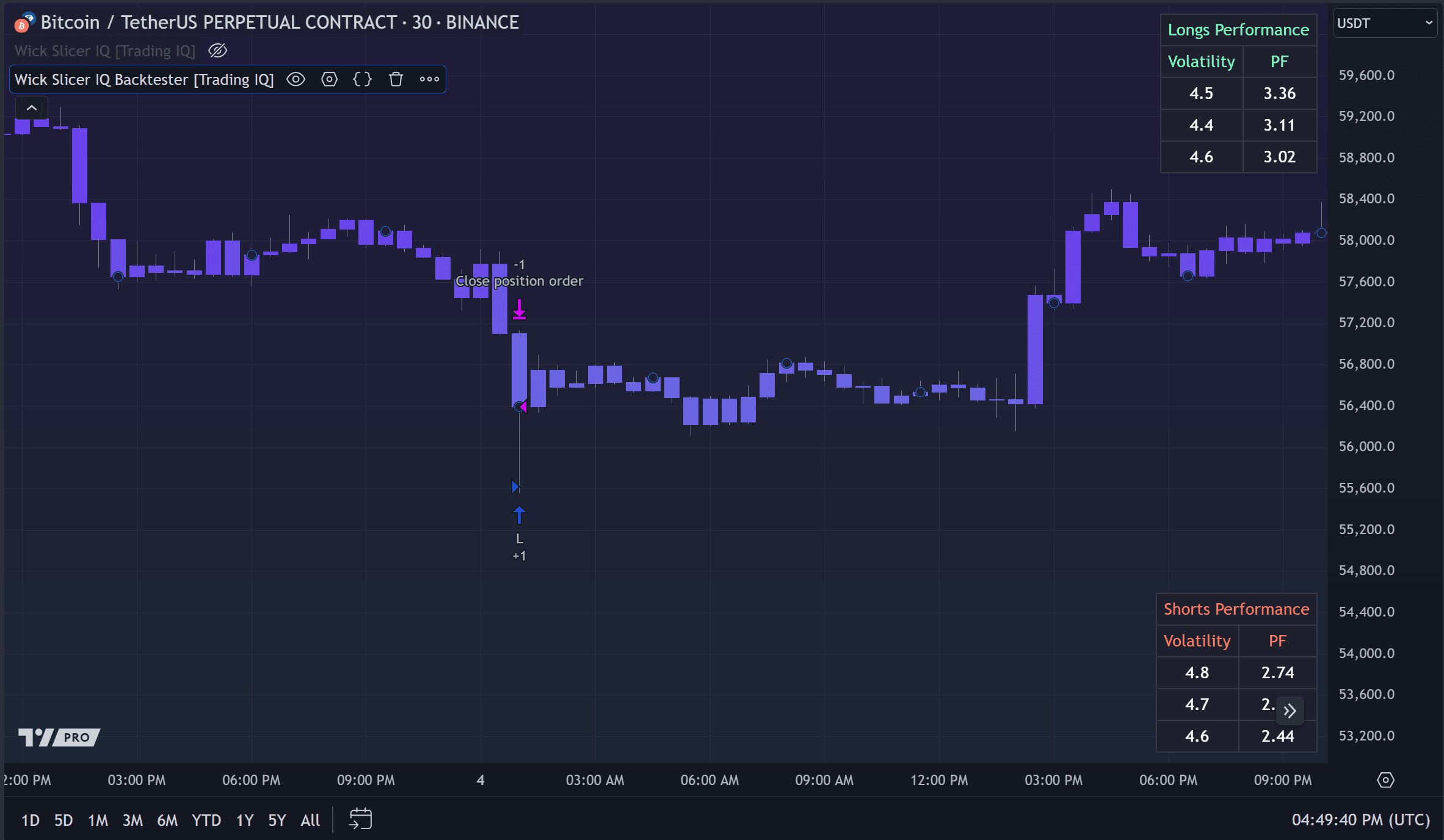Show the hidden Wick Slicer IQ indicator
The width and height of the screenshot is (1444, 840).
pyautogui.click(x=218, y=51)
